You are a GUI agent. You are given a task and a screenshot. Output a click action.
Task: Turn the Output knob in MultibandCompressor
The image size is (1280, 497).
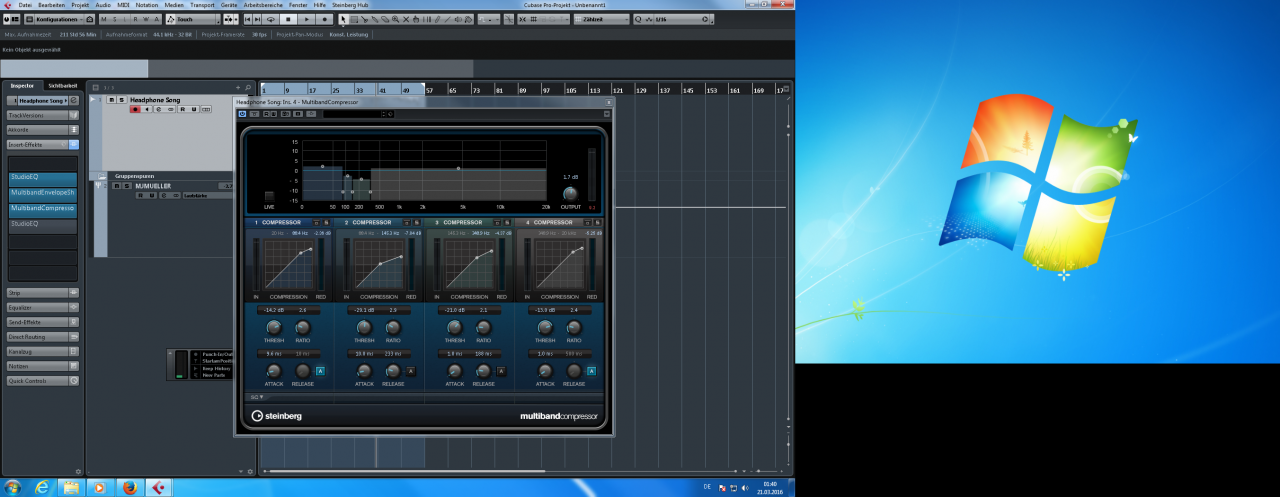(x=570, y=194)
